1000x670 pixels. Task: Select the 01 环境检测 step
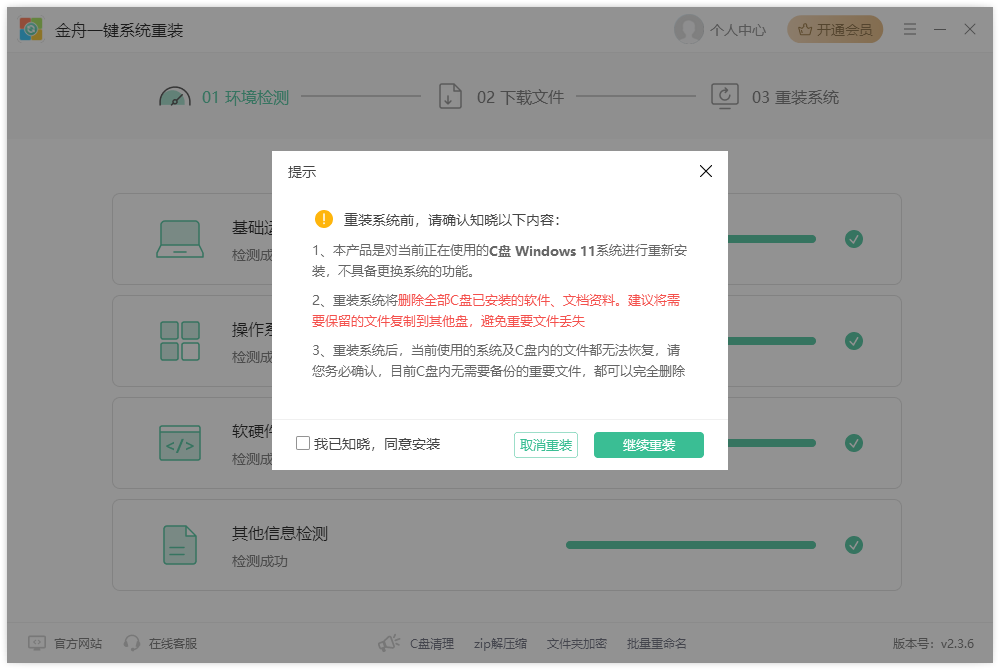click(x=246, y=98)
